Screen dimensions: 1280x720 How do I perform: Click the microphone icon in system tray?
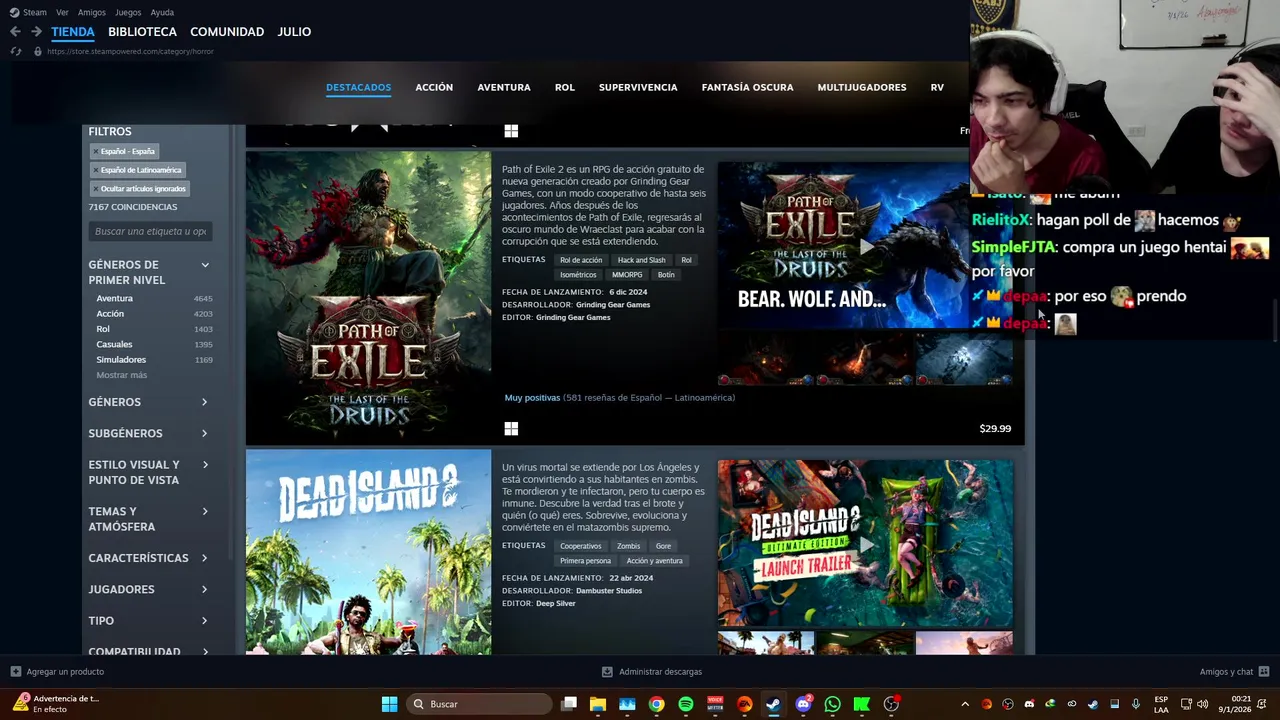(x=1135, y=704)
